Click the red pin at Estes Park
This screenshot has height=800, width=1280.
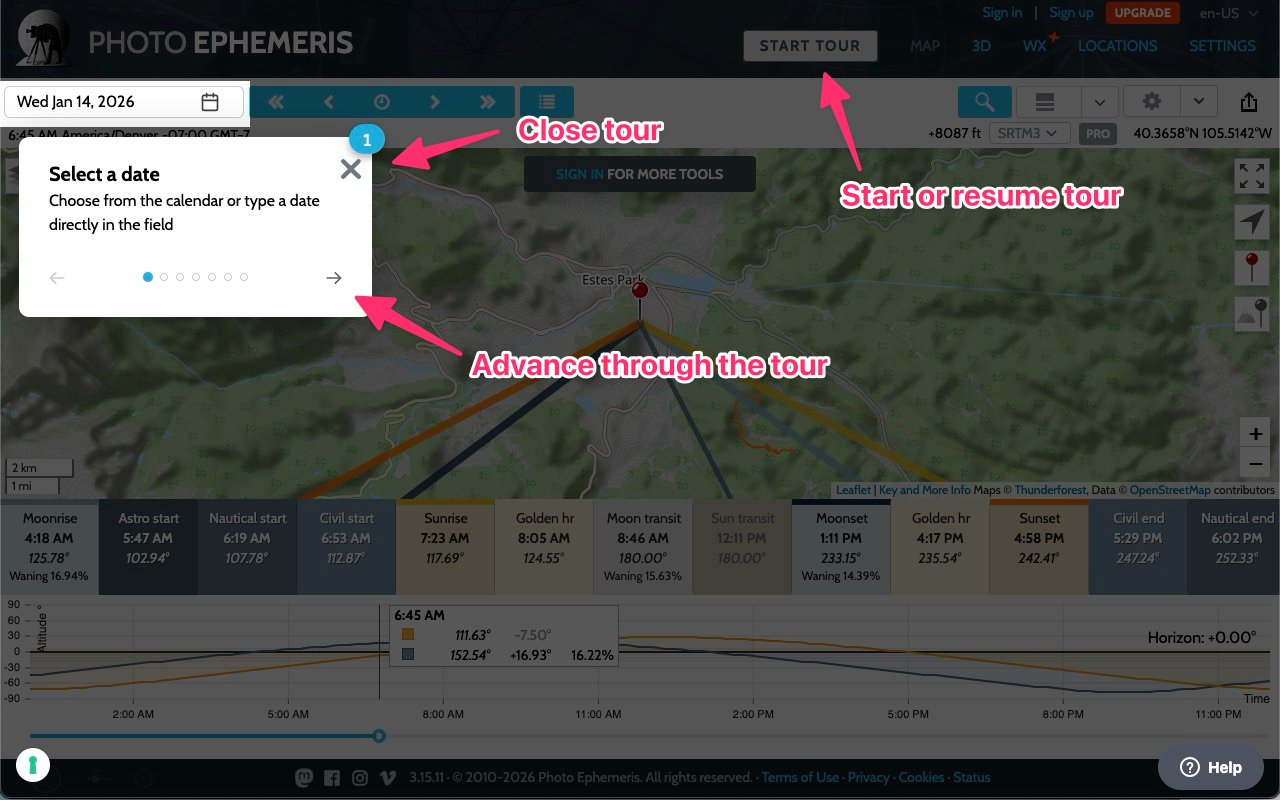tap(640, 293)
